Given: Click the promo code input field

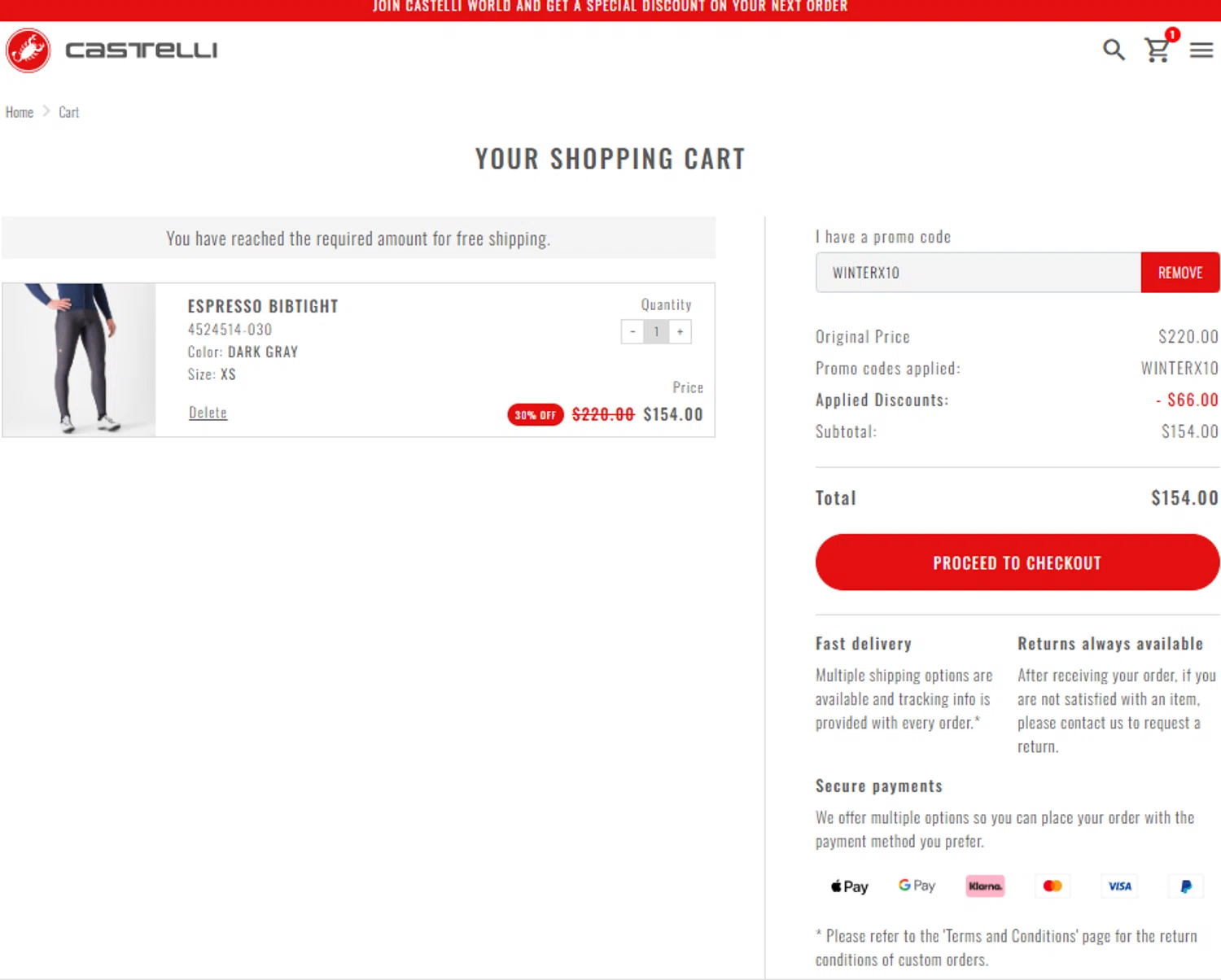Looking at the screenshot, I should pos(978,273).
